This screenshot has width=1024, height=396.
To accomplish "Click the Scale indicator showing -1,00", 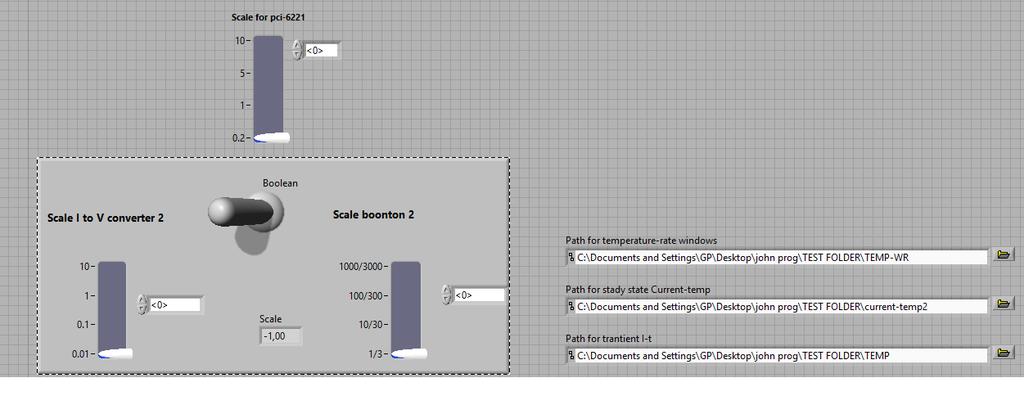I will (280, 336).
